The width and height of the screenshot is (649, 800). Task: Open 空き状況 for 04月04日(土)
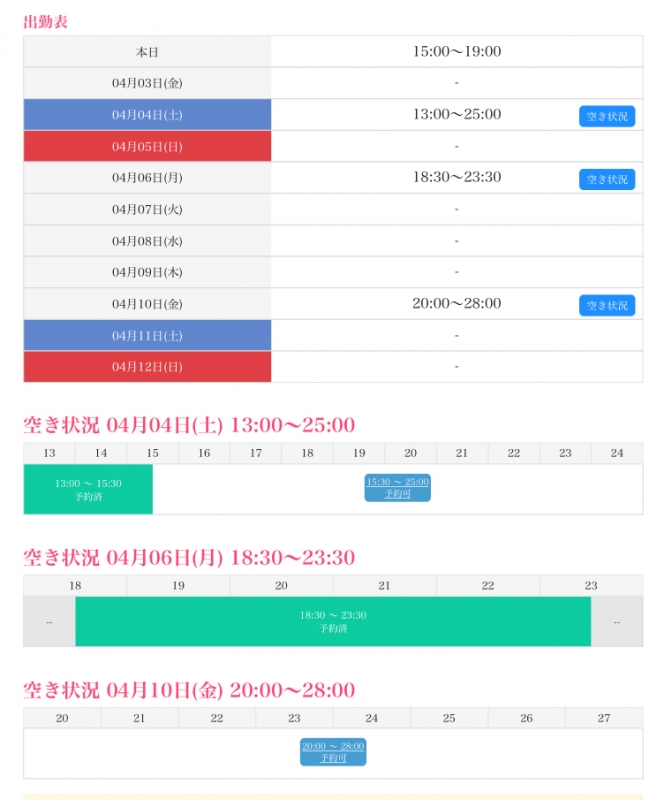[x=606, y=116]
